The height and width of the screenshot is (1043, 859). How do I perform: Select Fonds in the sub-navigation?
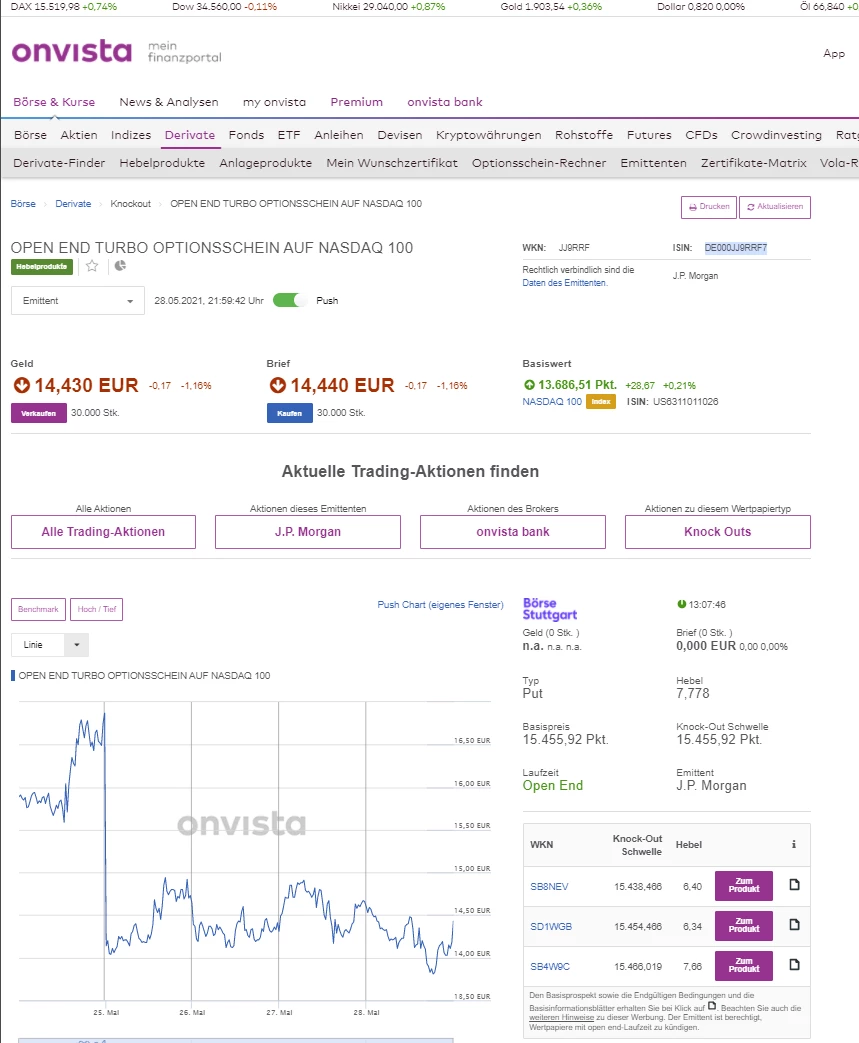coord(246,135)
